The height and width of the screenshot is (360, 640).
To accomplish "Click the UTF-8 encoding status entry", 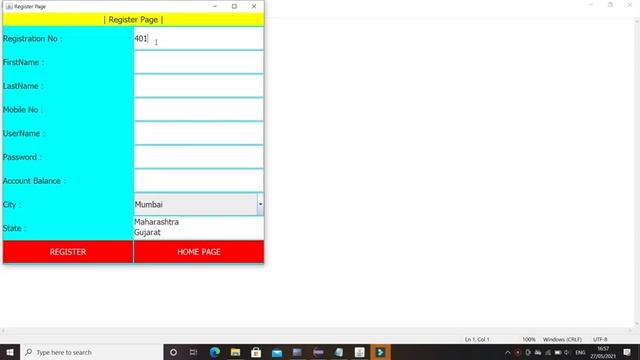I will click(x=600, y=340).
